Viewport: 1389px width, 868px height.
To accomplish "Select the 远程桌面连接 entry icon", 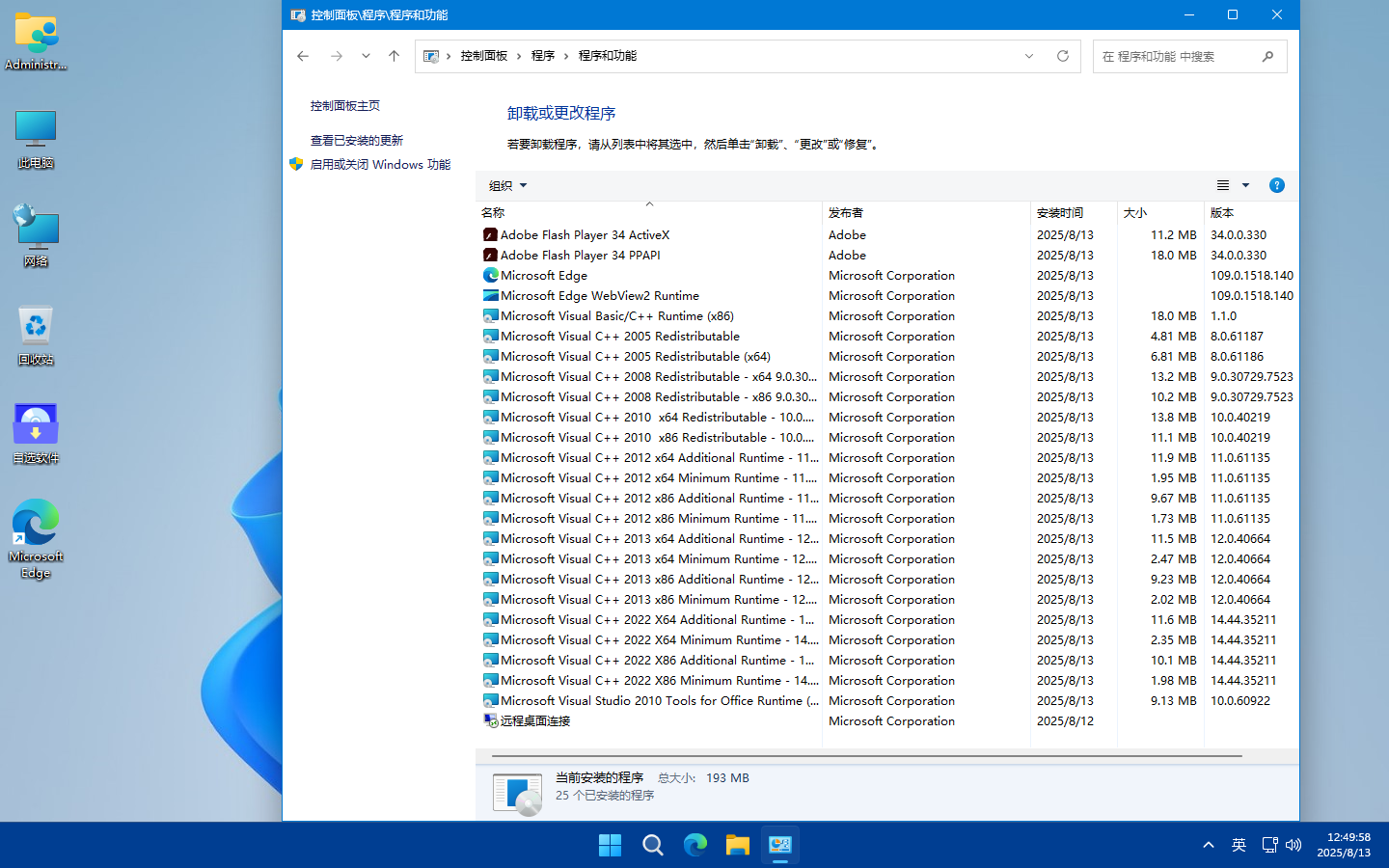I will (490, 720).
